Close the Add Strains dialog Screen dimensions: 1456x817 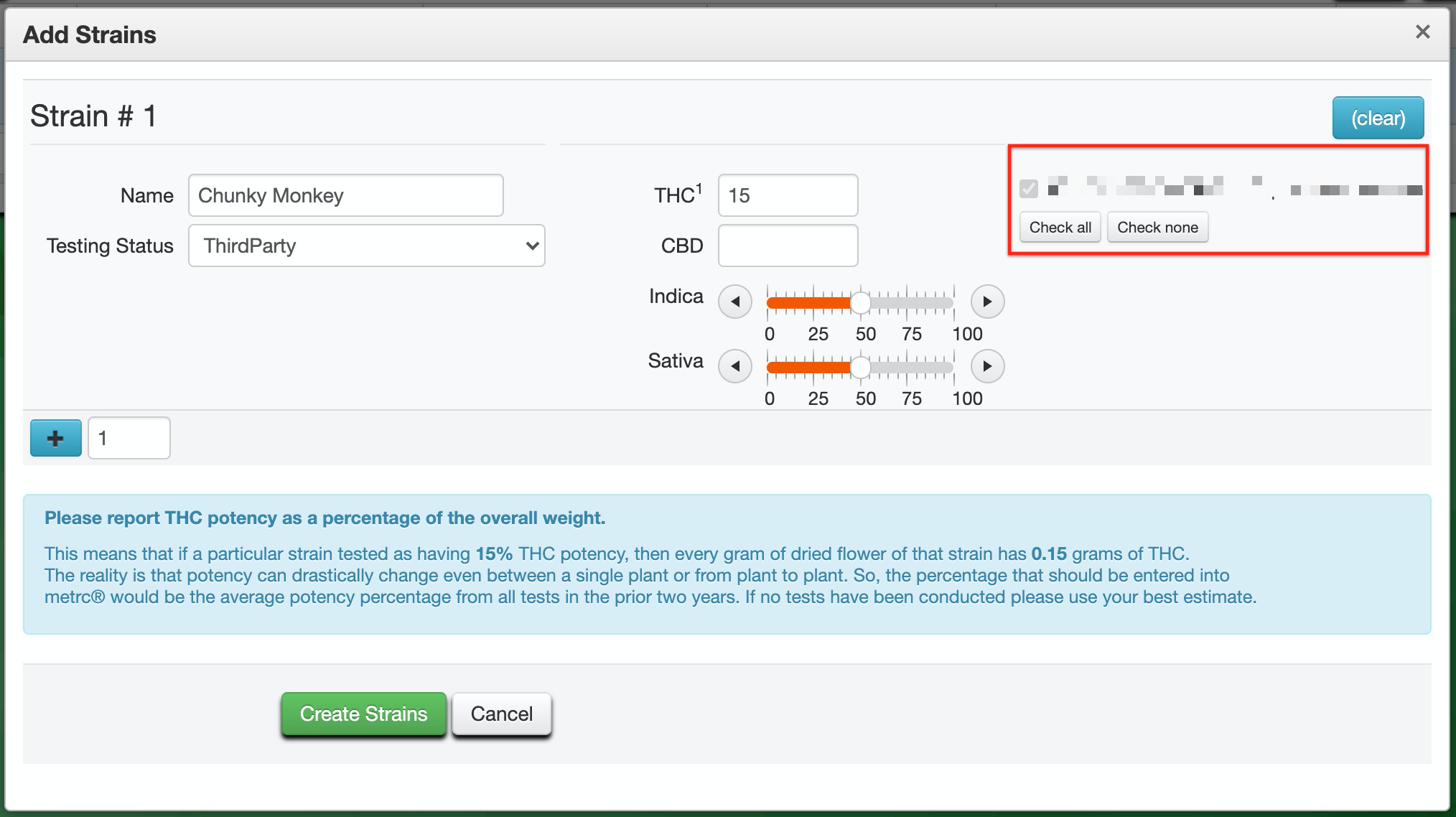1422,32
